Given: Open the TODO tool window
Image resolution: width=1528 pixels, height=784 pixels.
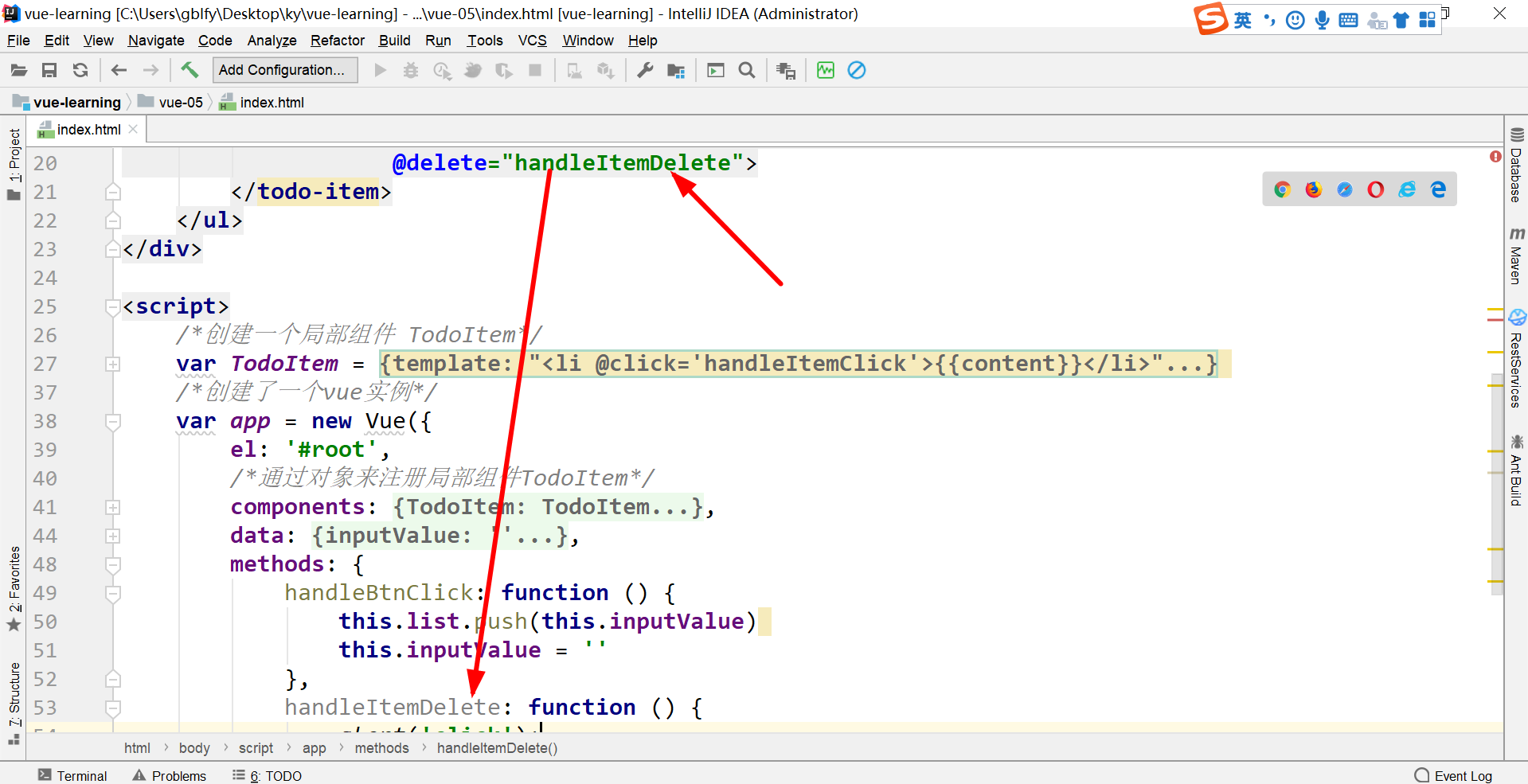Looking at the screenshot, I should click(268, 775).
